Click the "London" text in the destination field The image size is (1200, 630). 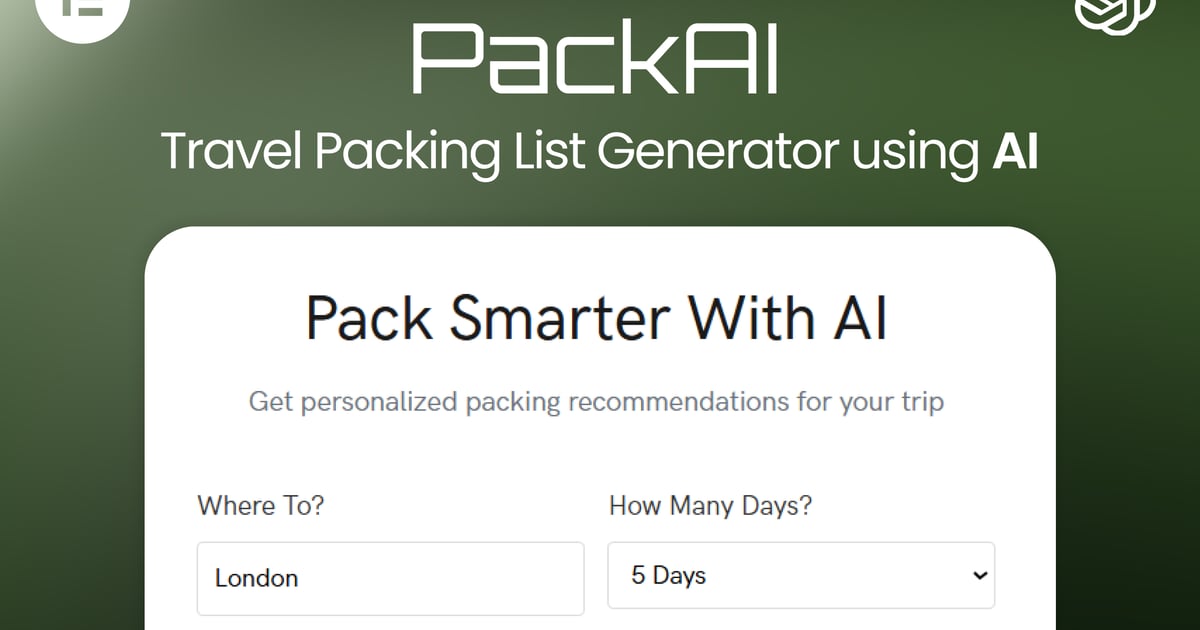[257, 578]
